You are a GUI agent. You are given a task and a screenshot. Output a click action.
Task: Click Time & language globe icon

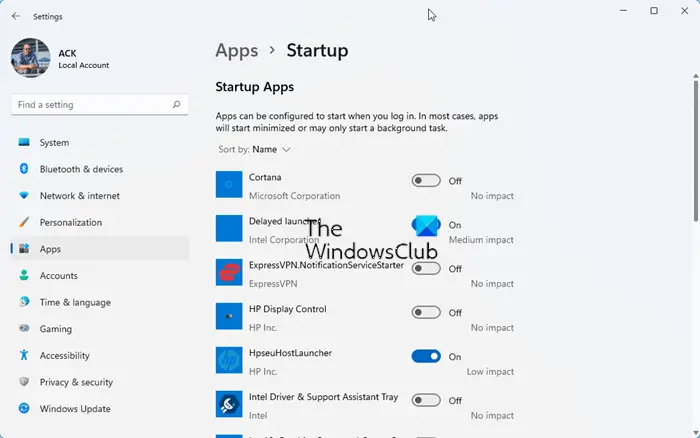click(x=24, y=302)
